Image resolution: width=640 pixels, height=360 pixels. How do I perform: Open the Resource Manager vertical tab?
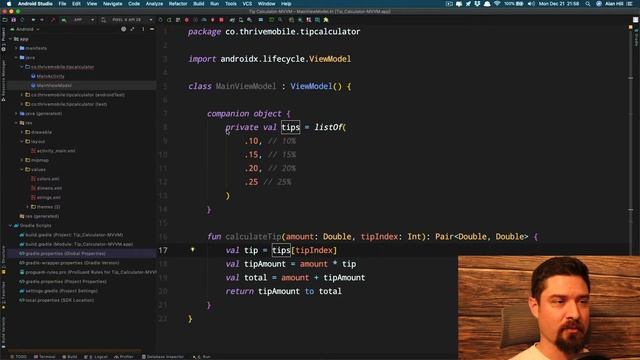3,80
